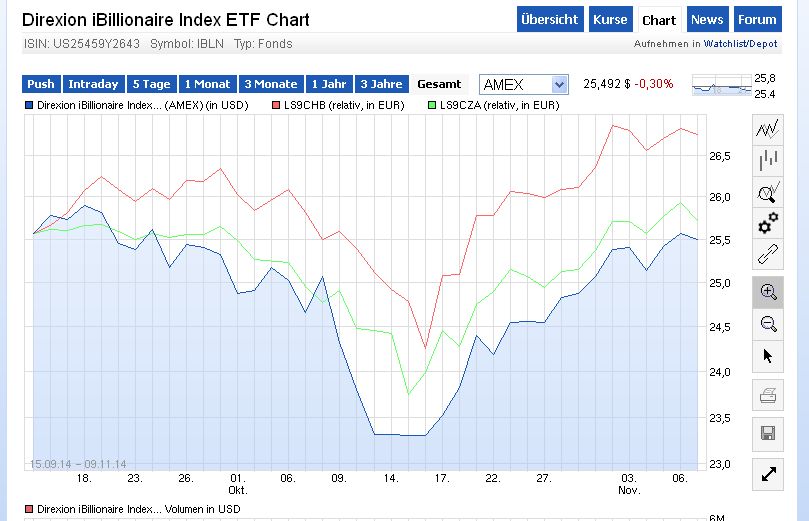Image resolution: width=809 pixels, height=521 pixels.
Task: Click the 03. Nov. x-axis label
Action: click(x=629, y=484)
